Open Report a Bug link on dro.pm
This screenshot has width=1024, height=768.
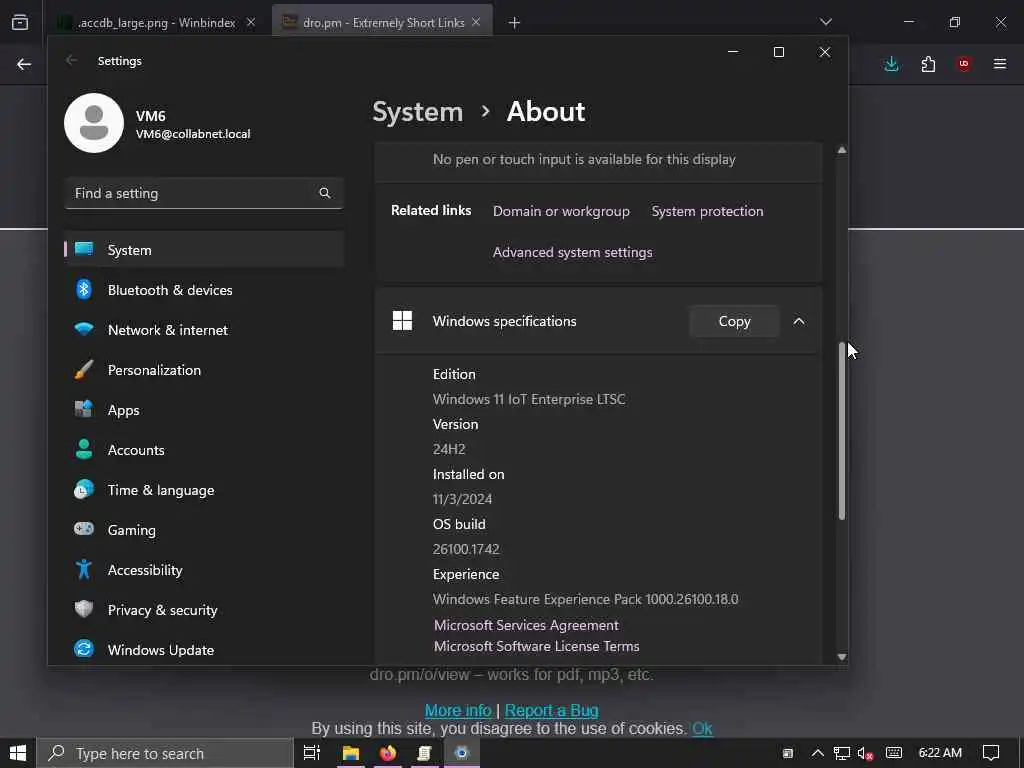coord(552,711)
